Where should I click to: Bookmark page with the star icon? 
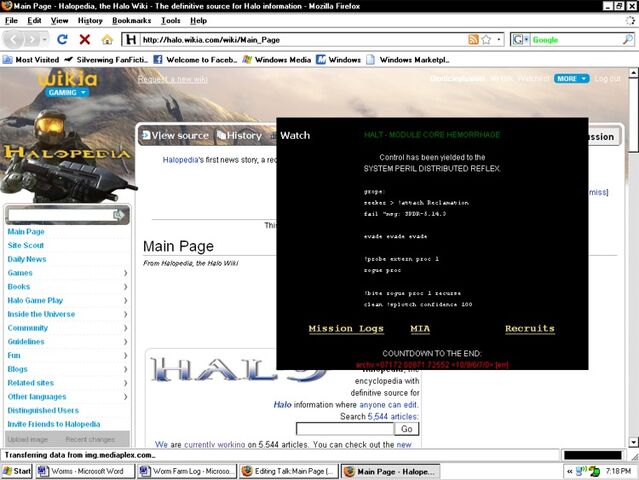coord(486,40)
